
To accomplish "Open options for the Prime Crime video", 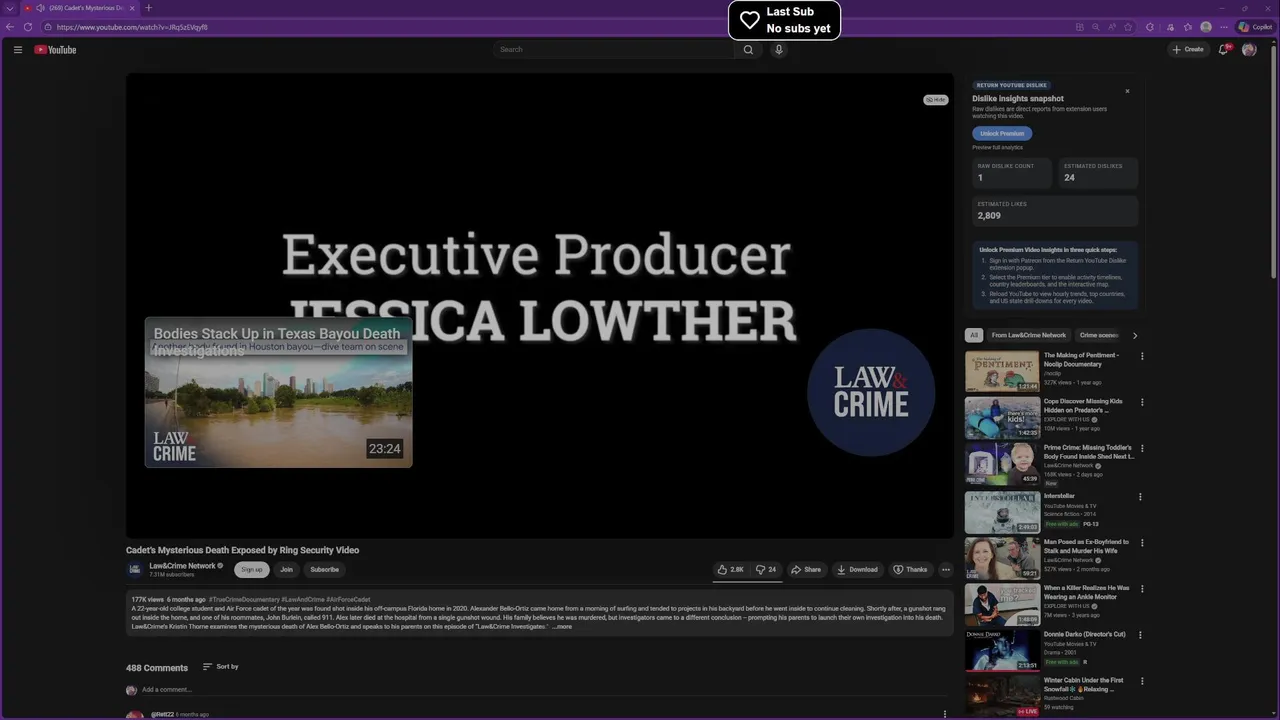I will 1142,449.
